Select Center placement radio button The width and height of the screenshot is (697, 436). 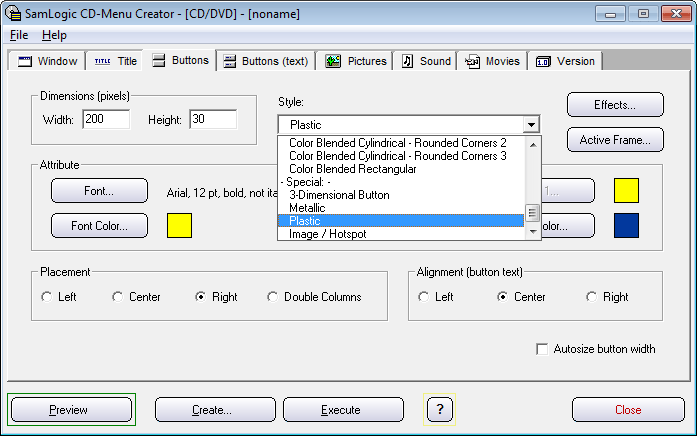(117, 296)
